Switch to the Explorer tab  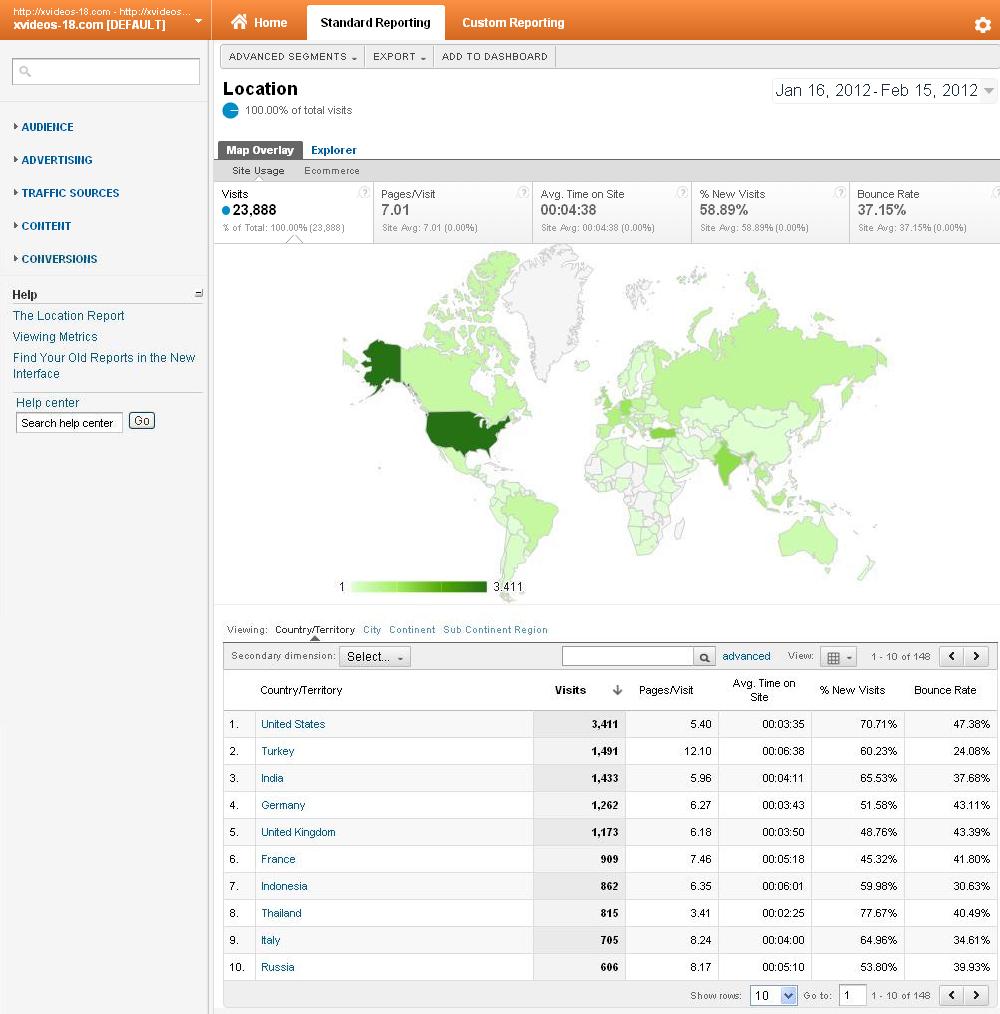pos(333,150)
